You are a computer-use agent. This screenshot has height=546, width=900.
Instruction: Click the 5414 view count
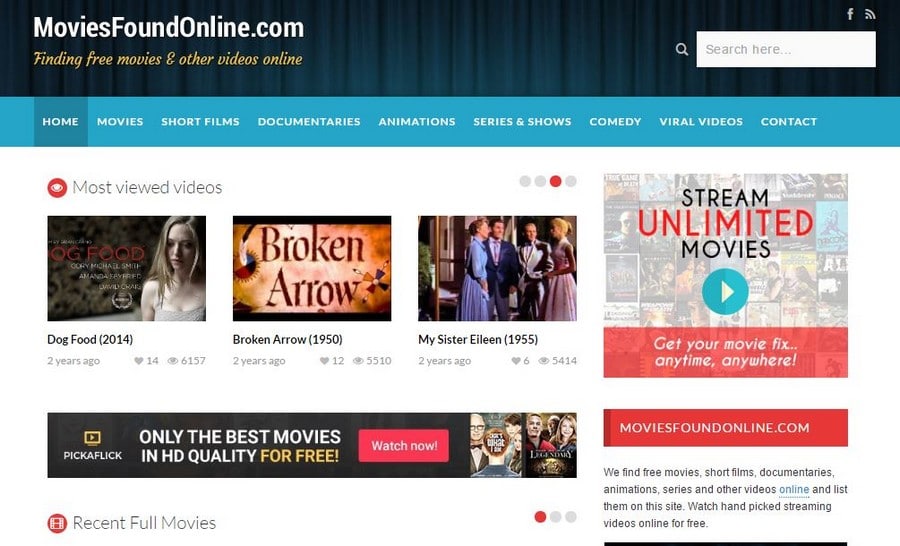[x=564, y=361]
